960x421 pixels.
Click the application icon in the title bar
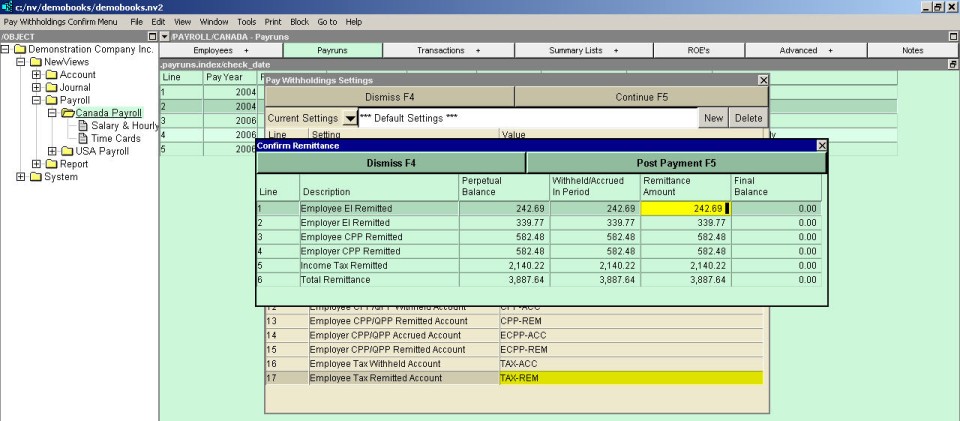(6, 6)
